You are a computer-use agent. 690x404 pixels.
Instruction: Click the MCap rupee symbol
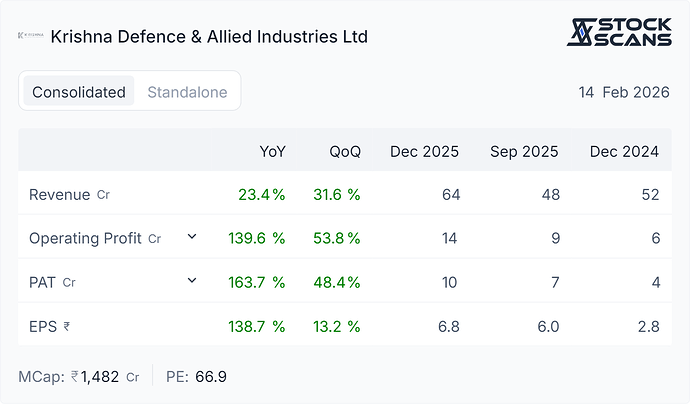pyautogui.click(x=75, y=376)
